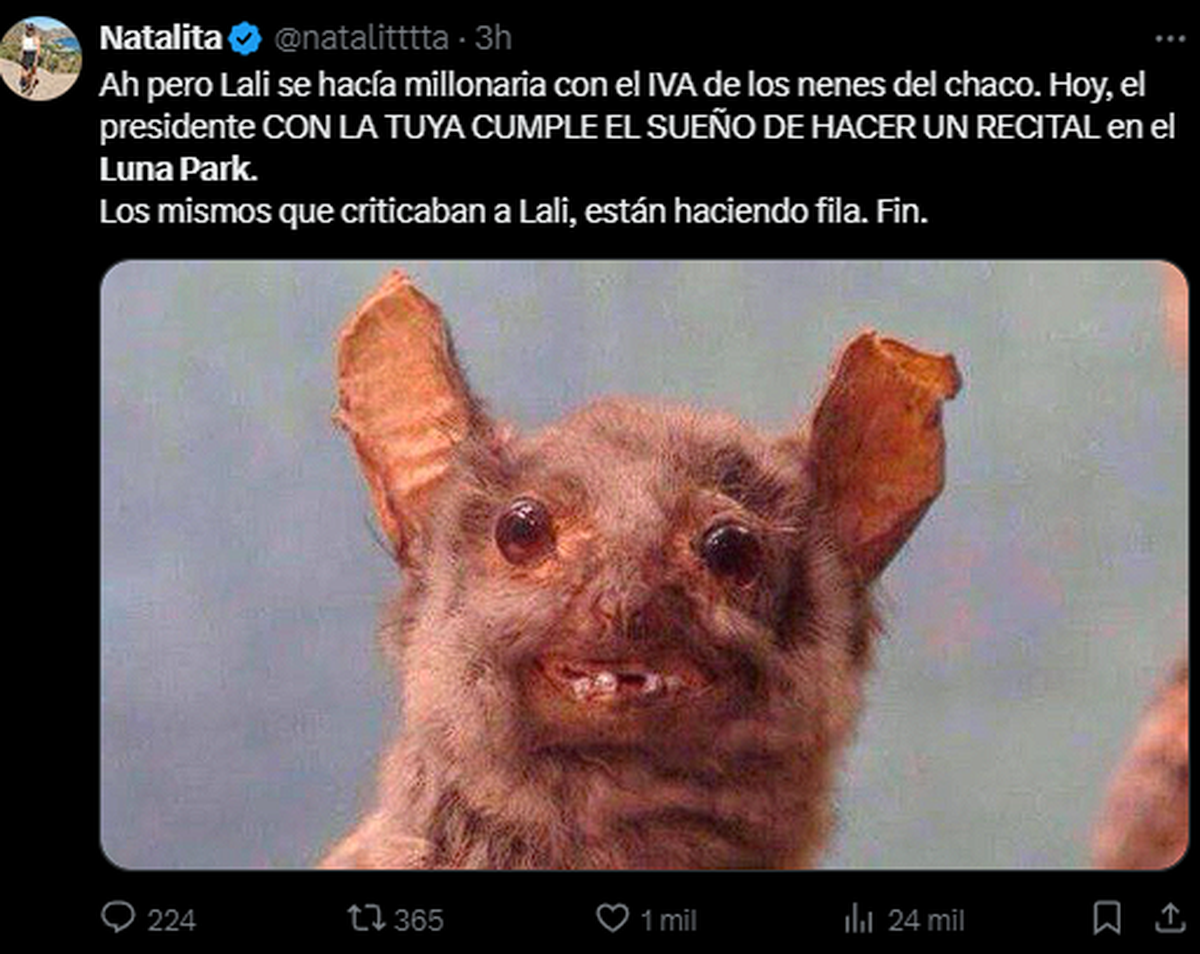
Task: Click the display name Natalita
Action: click(161, 38)
